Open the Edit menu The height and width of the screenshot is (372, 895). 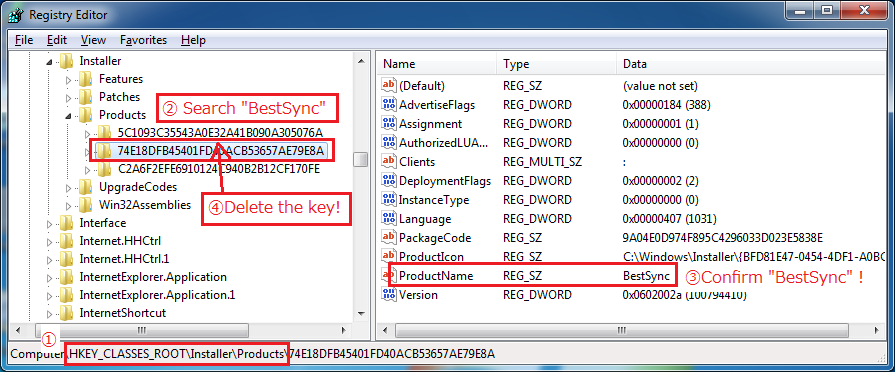pyautogui.click(x=57, y=40)
